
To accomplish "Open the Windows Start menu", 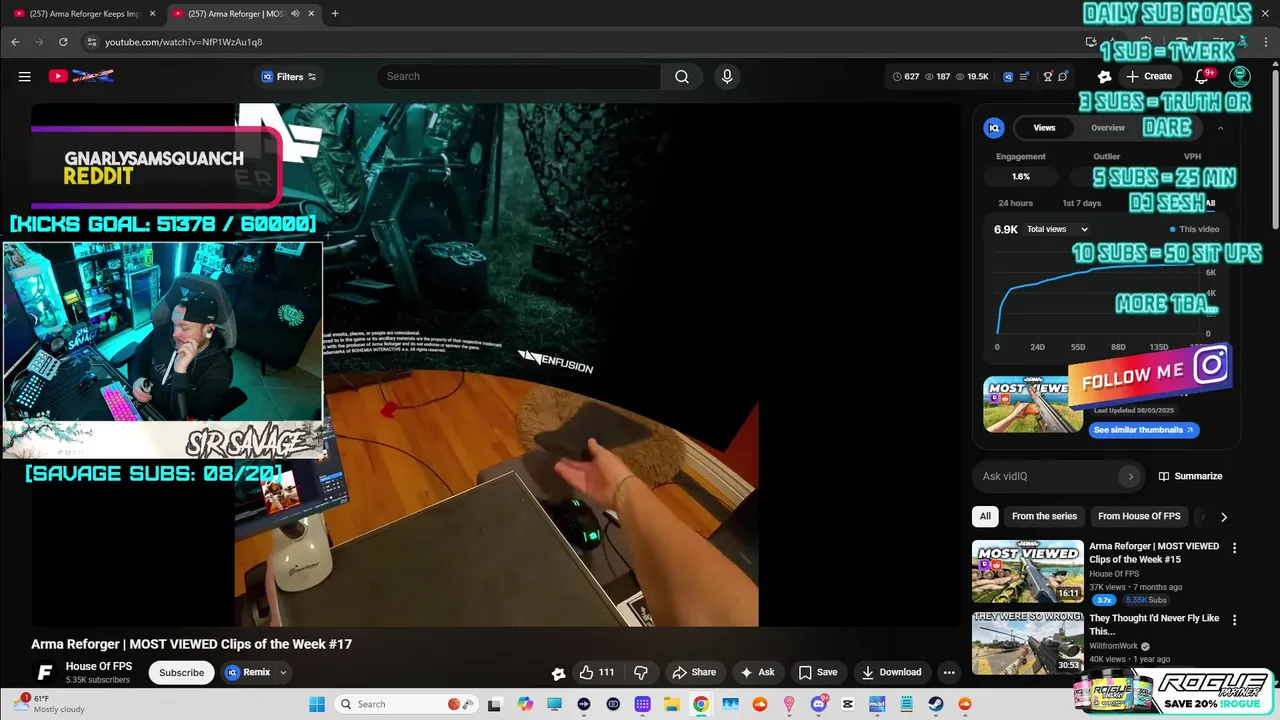I will (317, 704).
